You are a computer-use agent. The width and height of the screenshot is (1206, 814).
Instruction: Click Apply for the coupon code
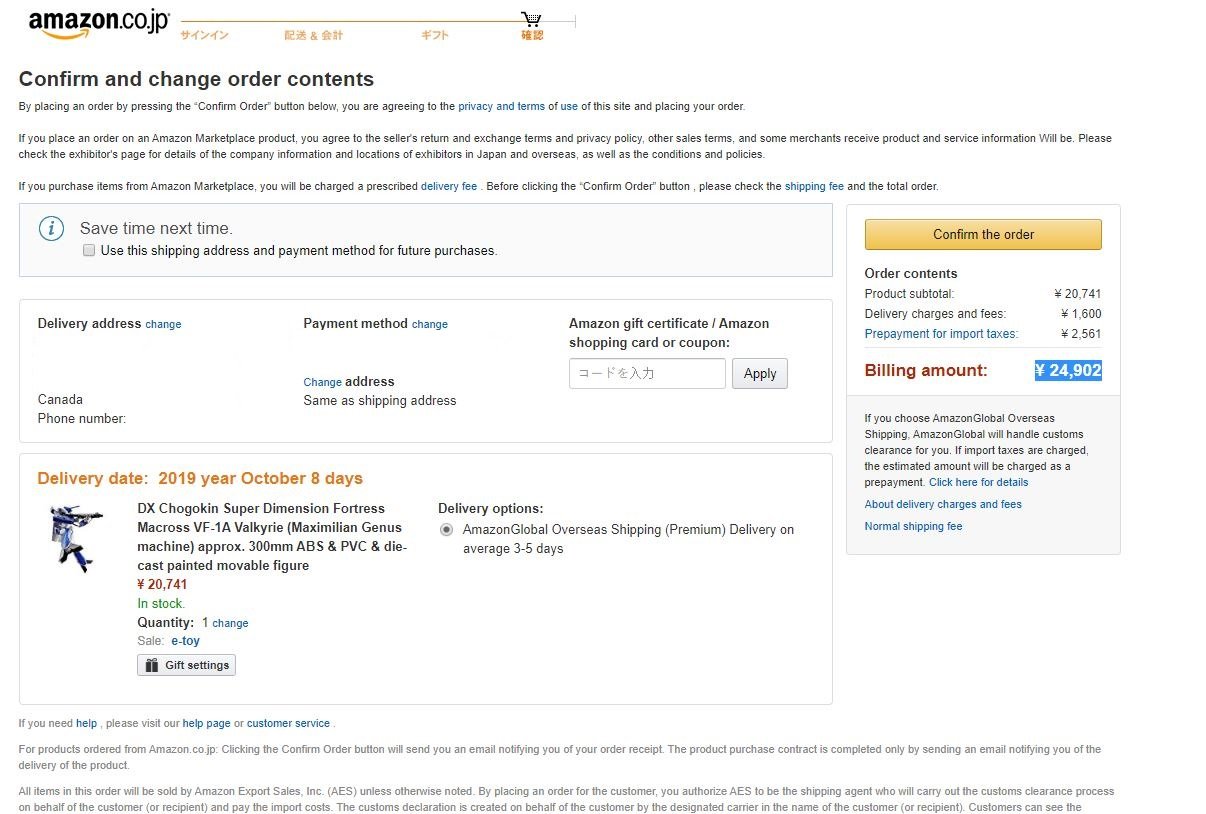click(x=759, y=373)
